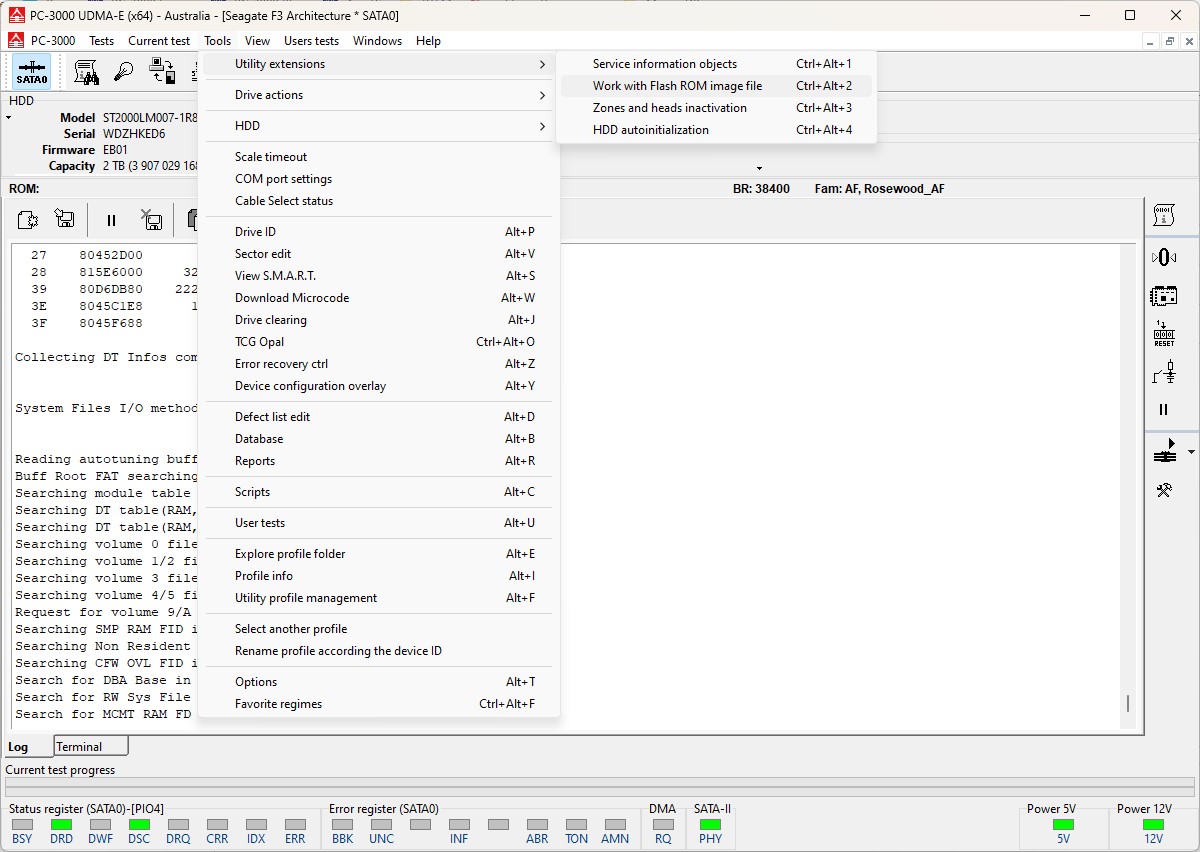The width and height of the screenshot is (1200, 852).
Task: Click the RESET counter icon in sidebar
Action: pyautogui.click(x=1163, y=333)
